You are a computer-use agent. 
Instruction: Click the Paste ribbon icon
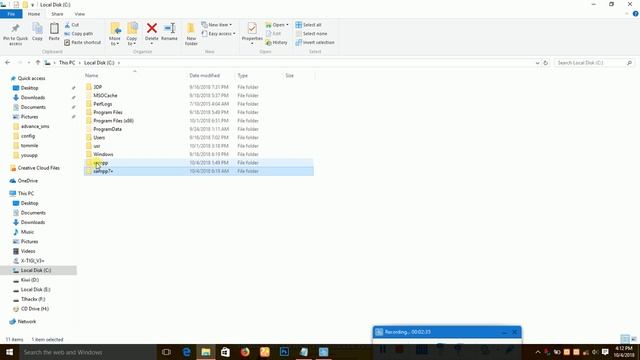click(54, 32)
